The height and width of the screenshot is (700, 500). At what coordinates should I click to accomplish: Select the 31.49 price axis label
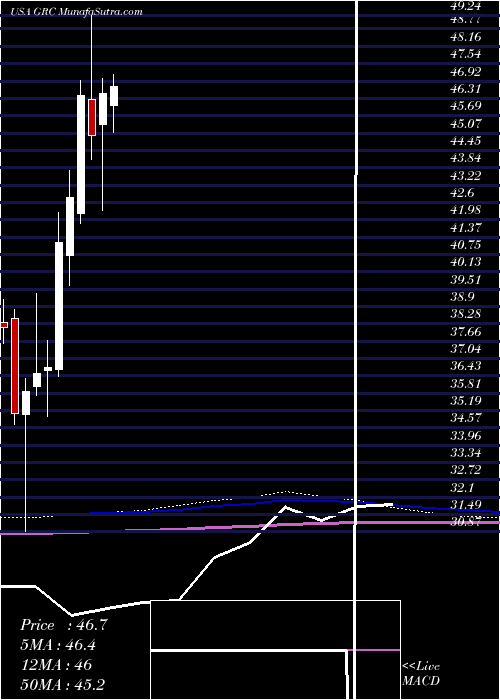coord(466,505)
